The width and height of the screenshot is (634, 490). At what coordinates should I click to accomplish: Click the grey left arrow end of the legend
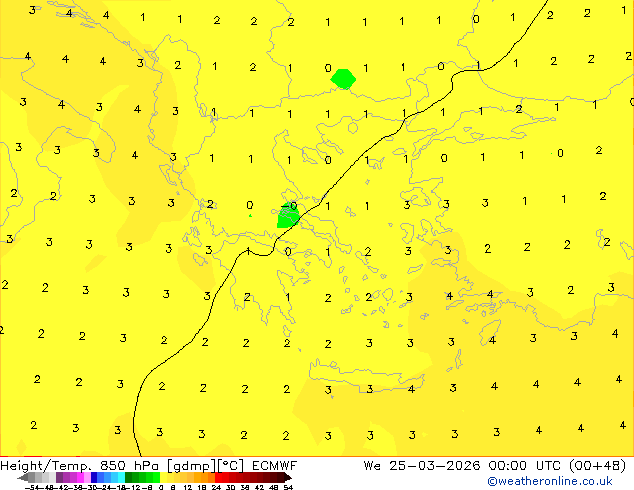[x=23, y=477]
